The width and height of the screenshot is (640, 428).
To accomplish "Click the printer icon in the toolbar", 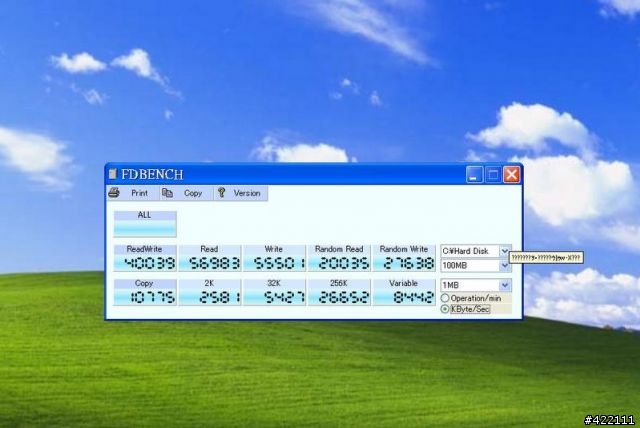I will pyautogui.click(x=114, y=193).
